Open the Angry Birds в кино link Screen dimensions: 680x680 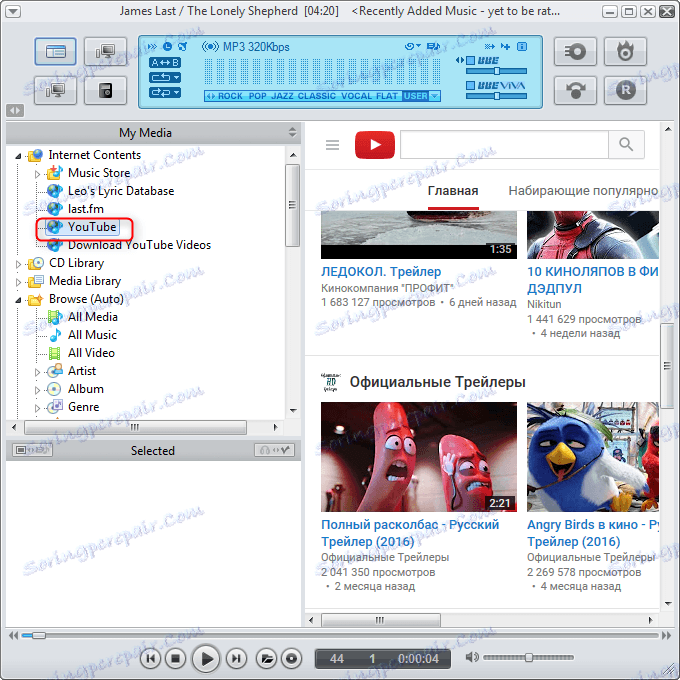pyautogui.click(x=592, y=533)
